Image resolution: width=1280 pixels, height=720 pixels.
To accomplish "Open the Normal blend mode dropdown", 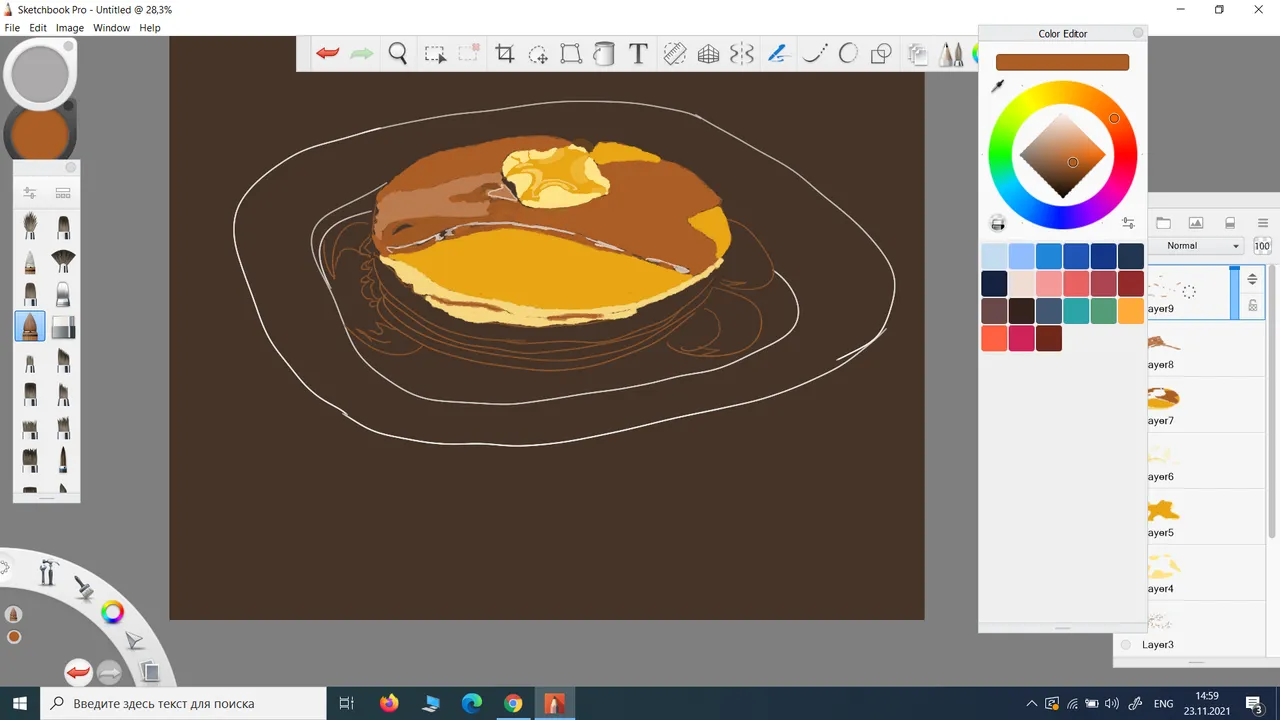I will [1196, 246].
